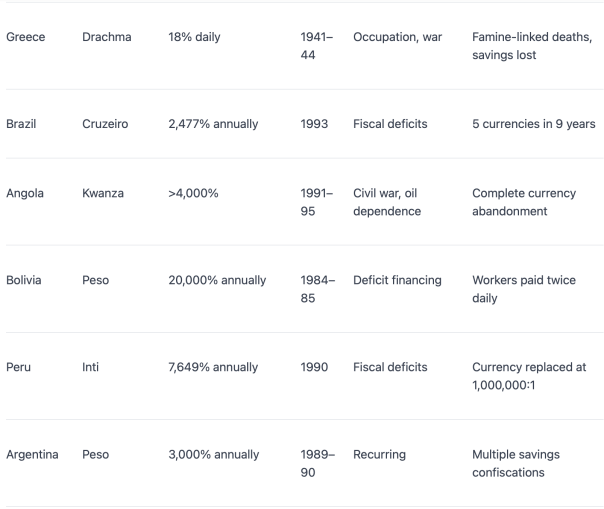Image resolution: width=604 pixels, height=509 pixels.
Task: Click the Angola country cell
Action: (x=25, y=193)
